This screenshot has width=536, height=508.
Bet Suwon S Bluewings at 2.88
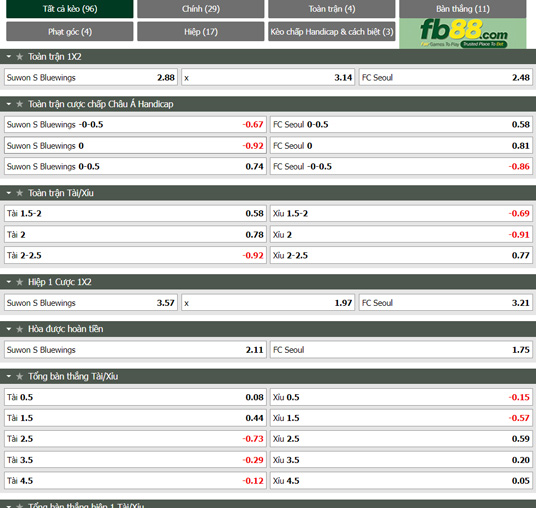91,77
